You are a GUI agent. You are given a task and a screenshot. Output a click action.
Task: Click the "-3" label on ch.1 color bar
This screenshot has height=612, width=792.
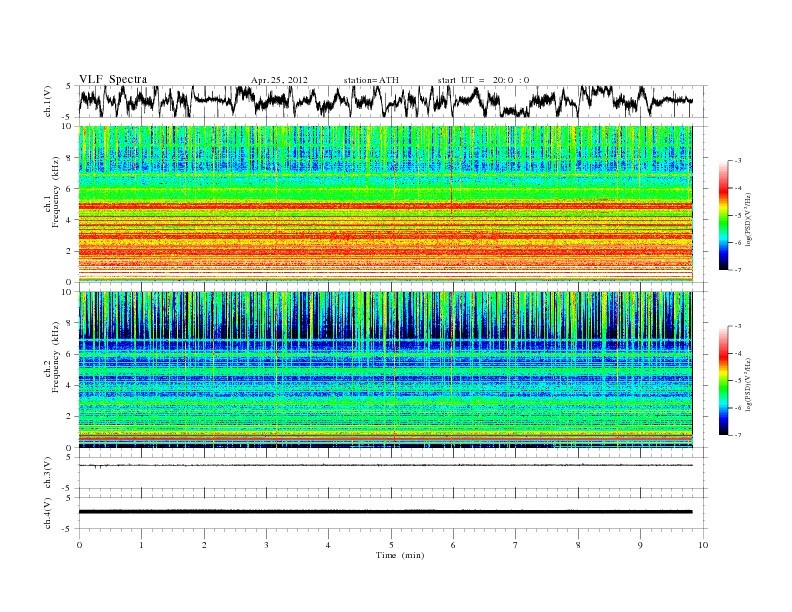737,161
